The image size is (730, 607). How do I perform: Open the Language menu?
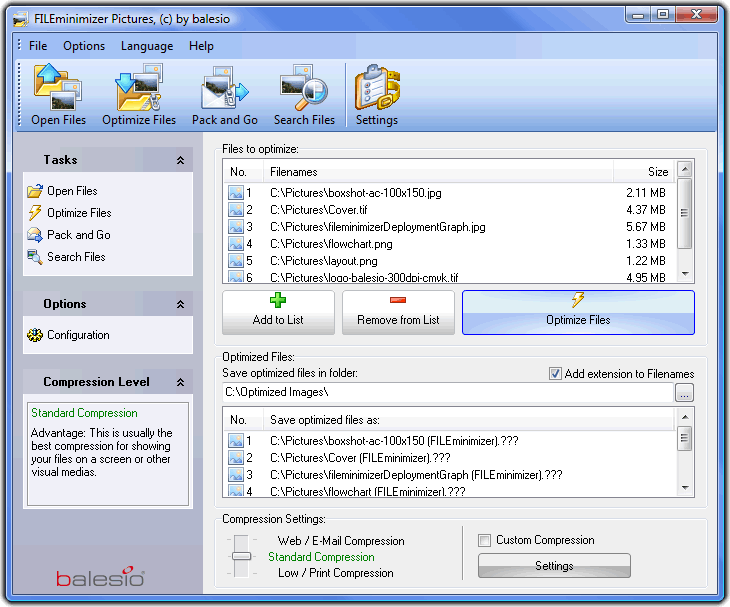tap(147, 46)
